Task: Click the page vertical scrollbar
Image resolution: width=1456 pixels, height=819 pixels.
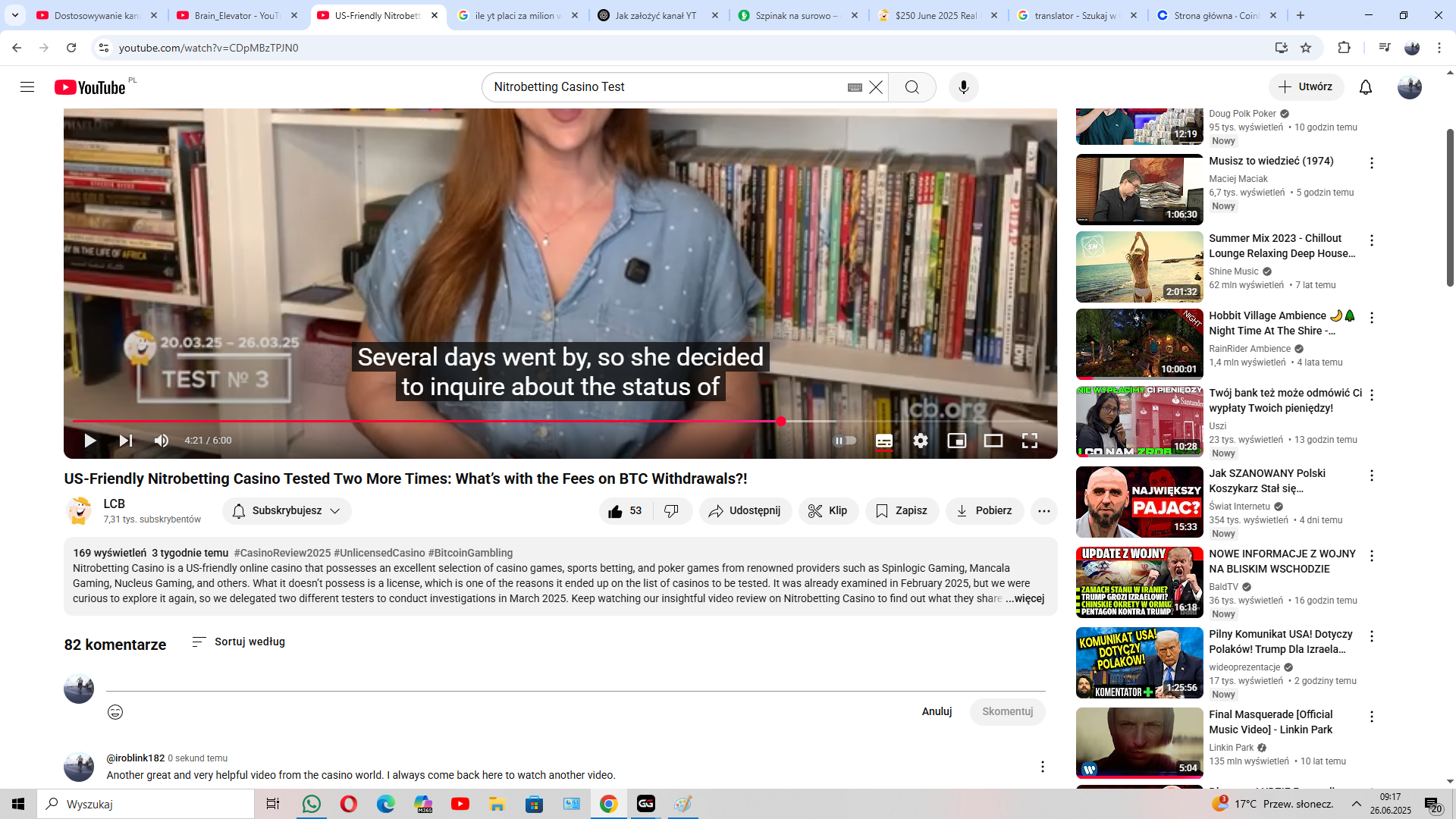Action: tap(1450, 208)
